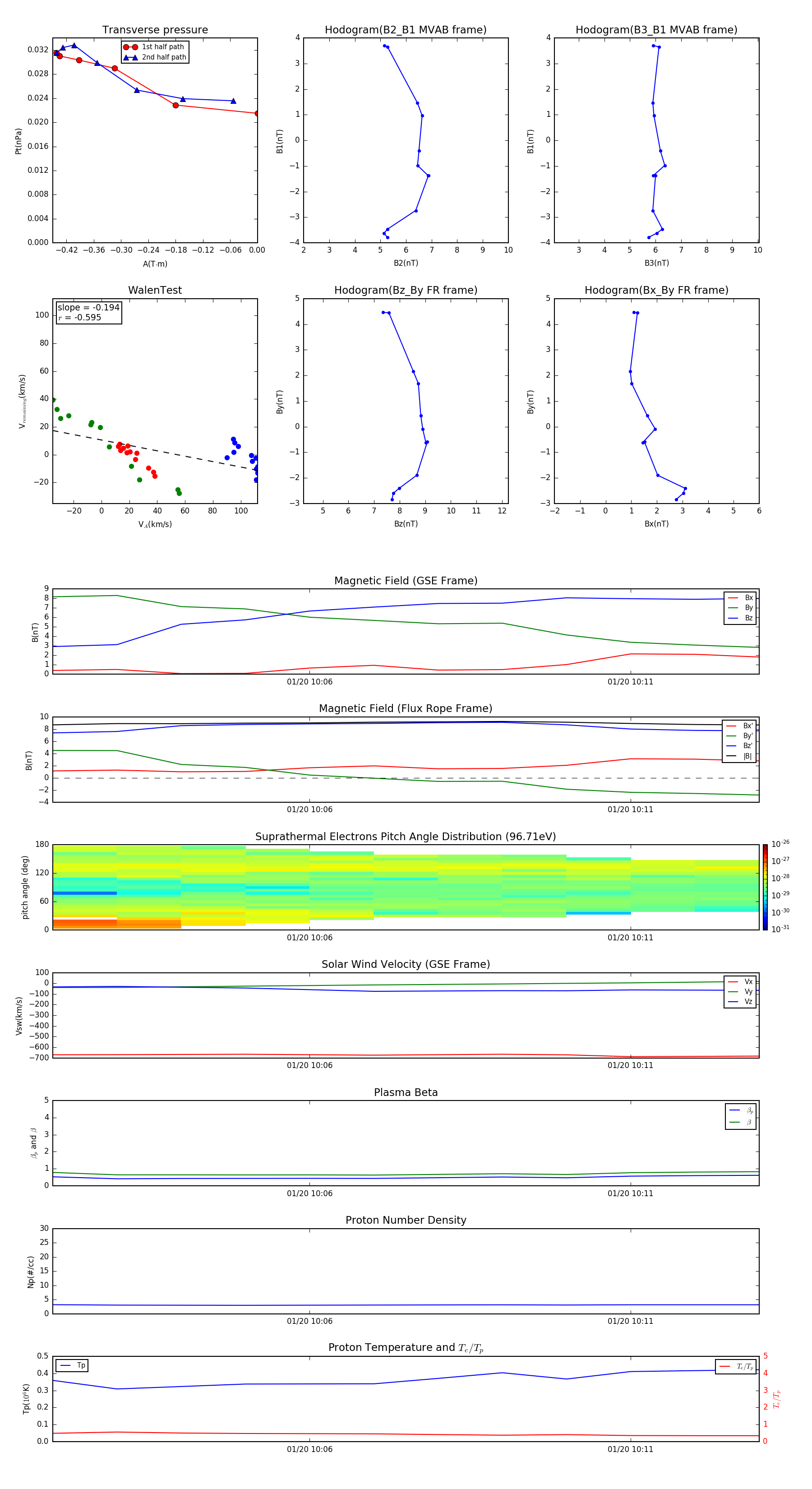Click '|B|' legend entry in Flux Rope panel
This screenshot has height=1489, width=812.
[x=739, y=756]
